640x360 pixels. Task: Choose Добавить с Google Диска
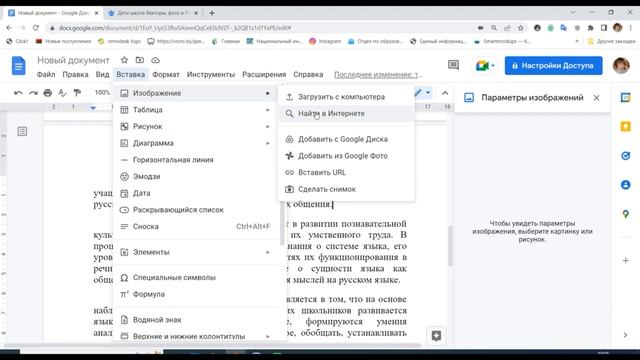pos(346,139)
